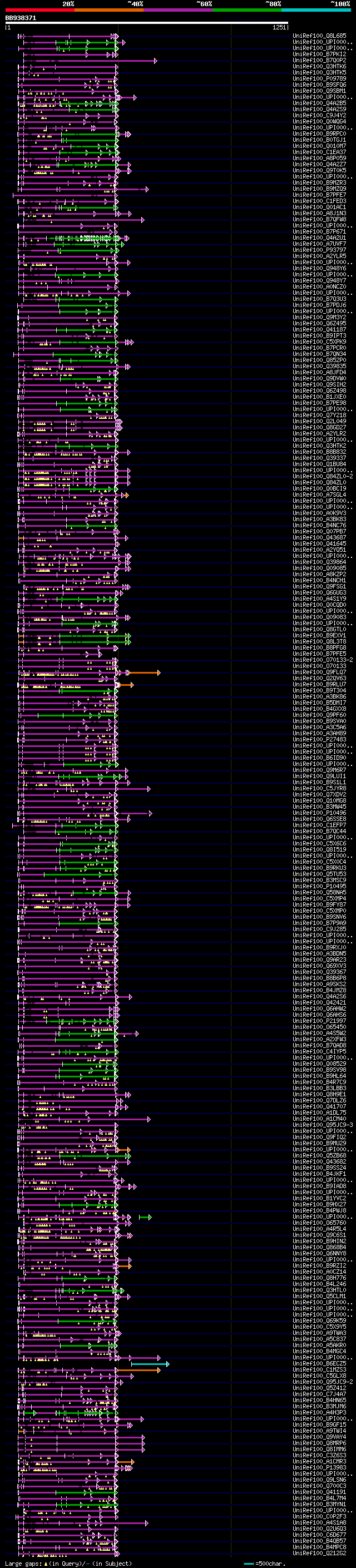The image size is (356, 1568).
Task: Open hit UniRef100_Q8L685
Action: click(x=319, y=36)
